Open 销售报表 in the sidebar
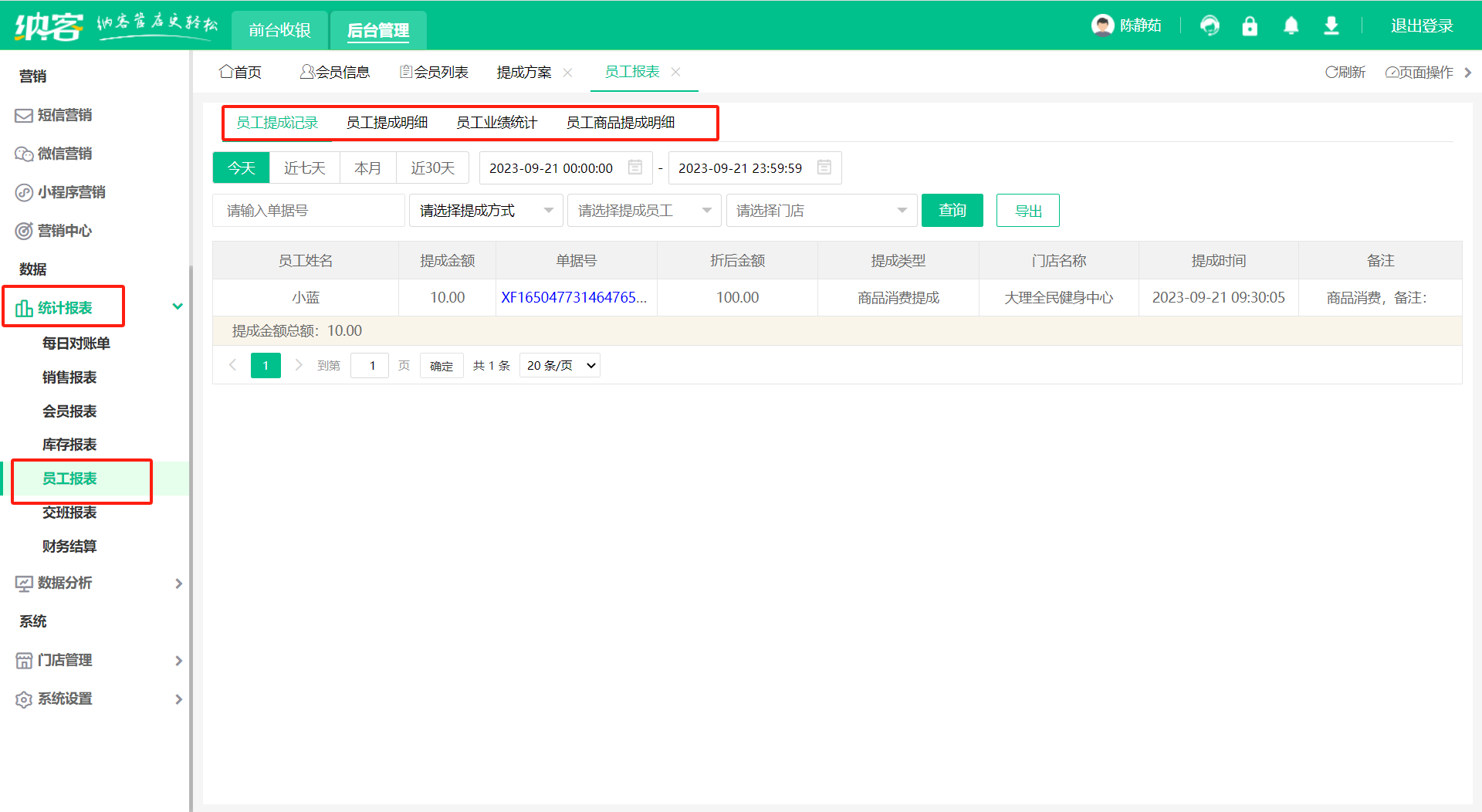 (x=69, y=377)
